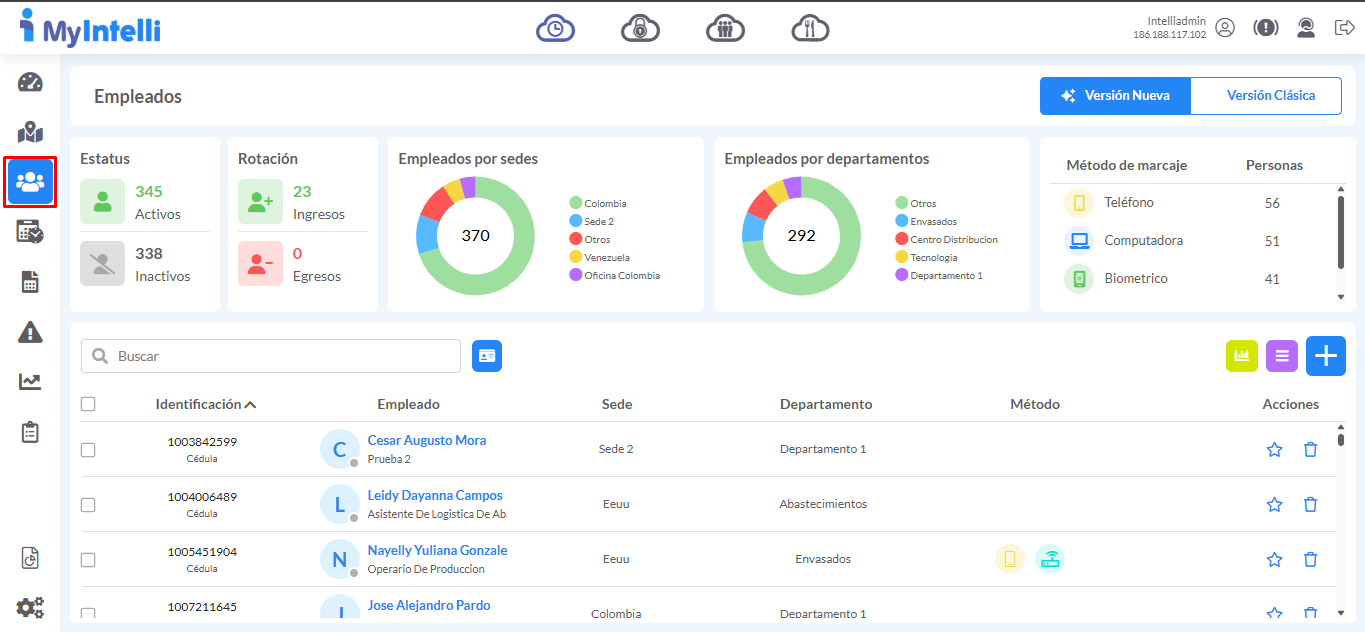Viewport: 1365px width, 632px height.
Task: Delete Leidy Dayanna Campos using trash icon
Action: coord(1310,505)
